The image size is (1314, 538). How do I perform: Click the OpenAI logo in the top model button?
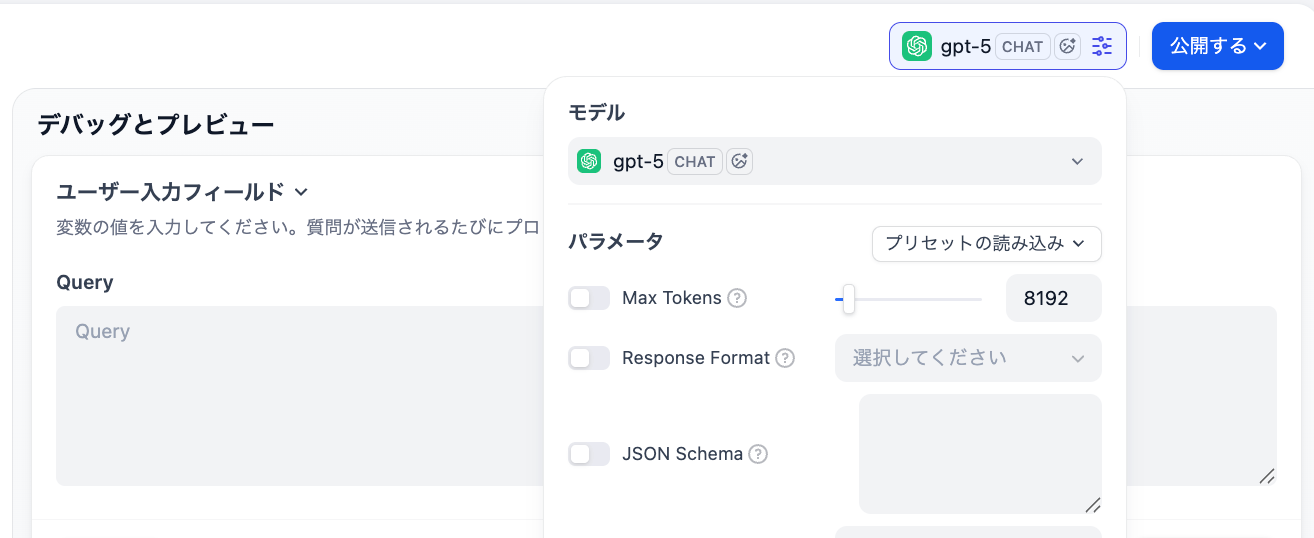click(916, 46)
